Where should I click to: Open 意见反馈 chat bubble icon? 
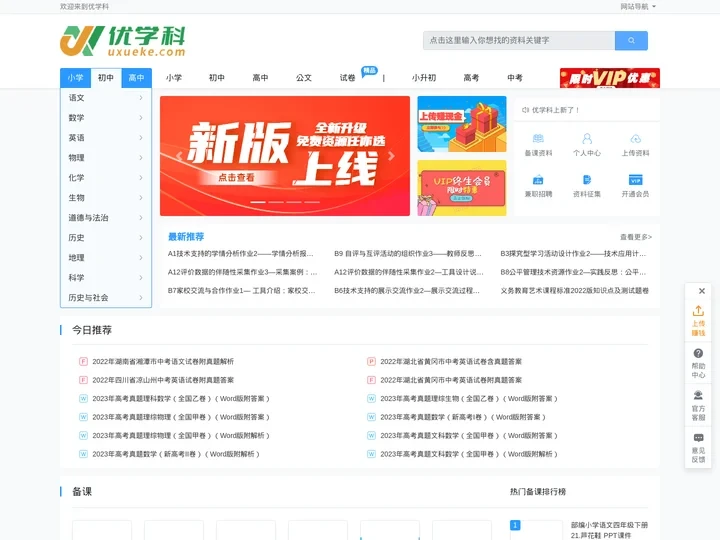pyautogui.click(x=698, y=438)
